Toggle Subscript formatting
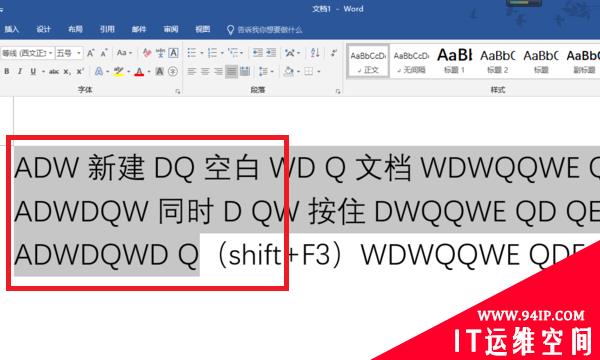Viewport: 600px width, 360px height. point(67,72)
